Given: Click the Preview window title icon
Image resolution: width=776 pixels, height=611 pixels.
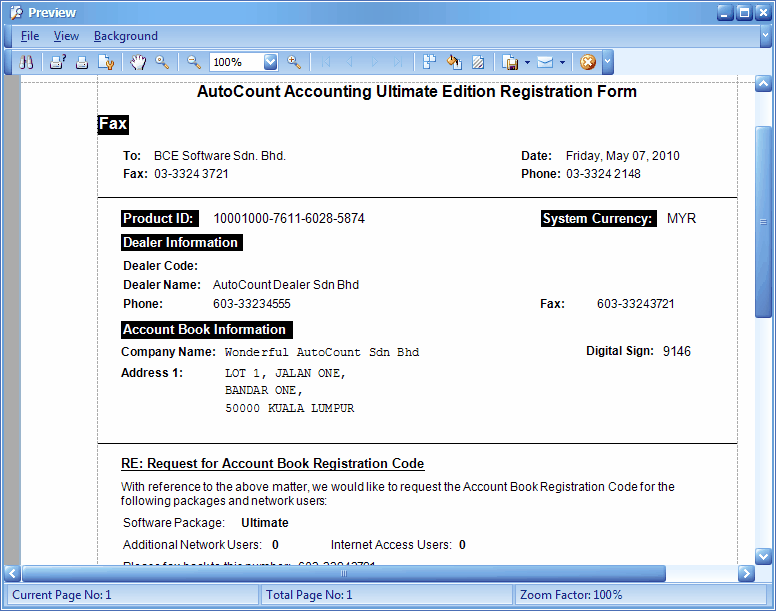Looking at the screenshot, I should coord(16,12).
